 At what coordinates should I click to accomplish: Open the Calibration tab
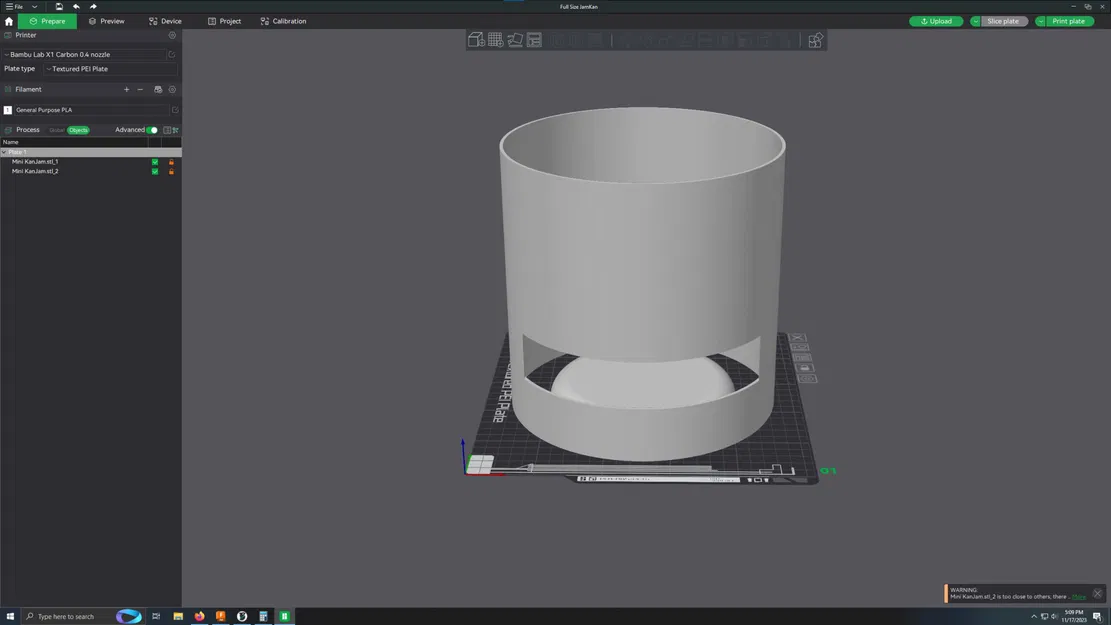click(x=284, y=21)
